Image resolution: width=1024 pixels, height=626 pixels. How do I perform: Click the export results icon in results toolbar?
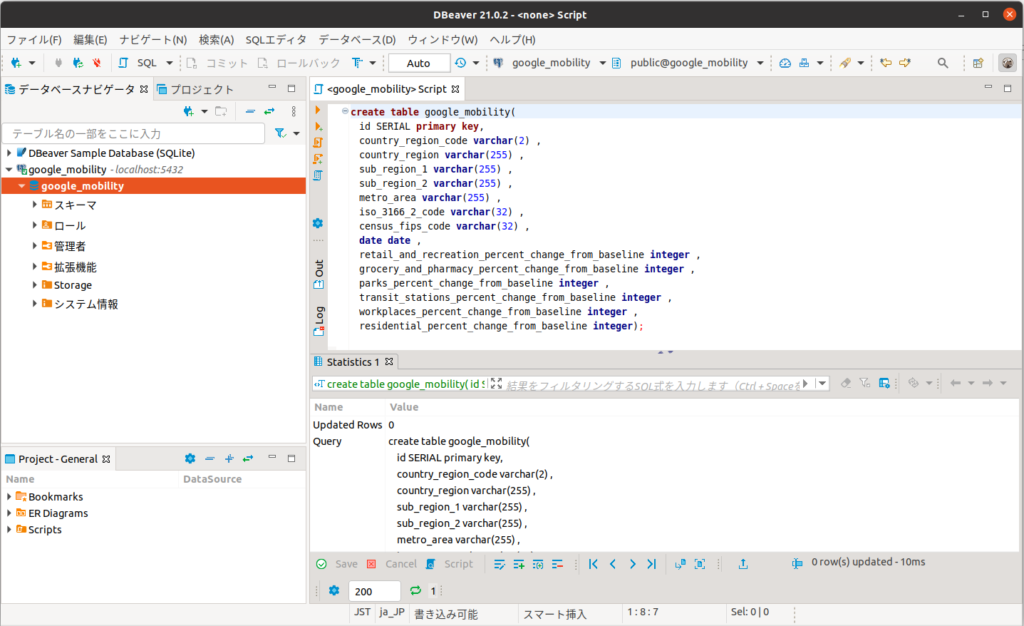click(743, 564)
